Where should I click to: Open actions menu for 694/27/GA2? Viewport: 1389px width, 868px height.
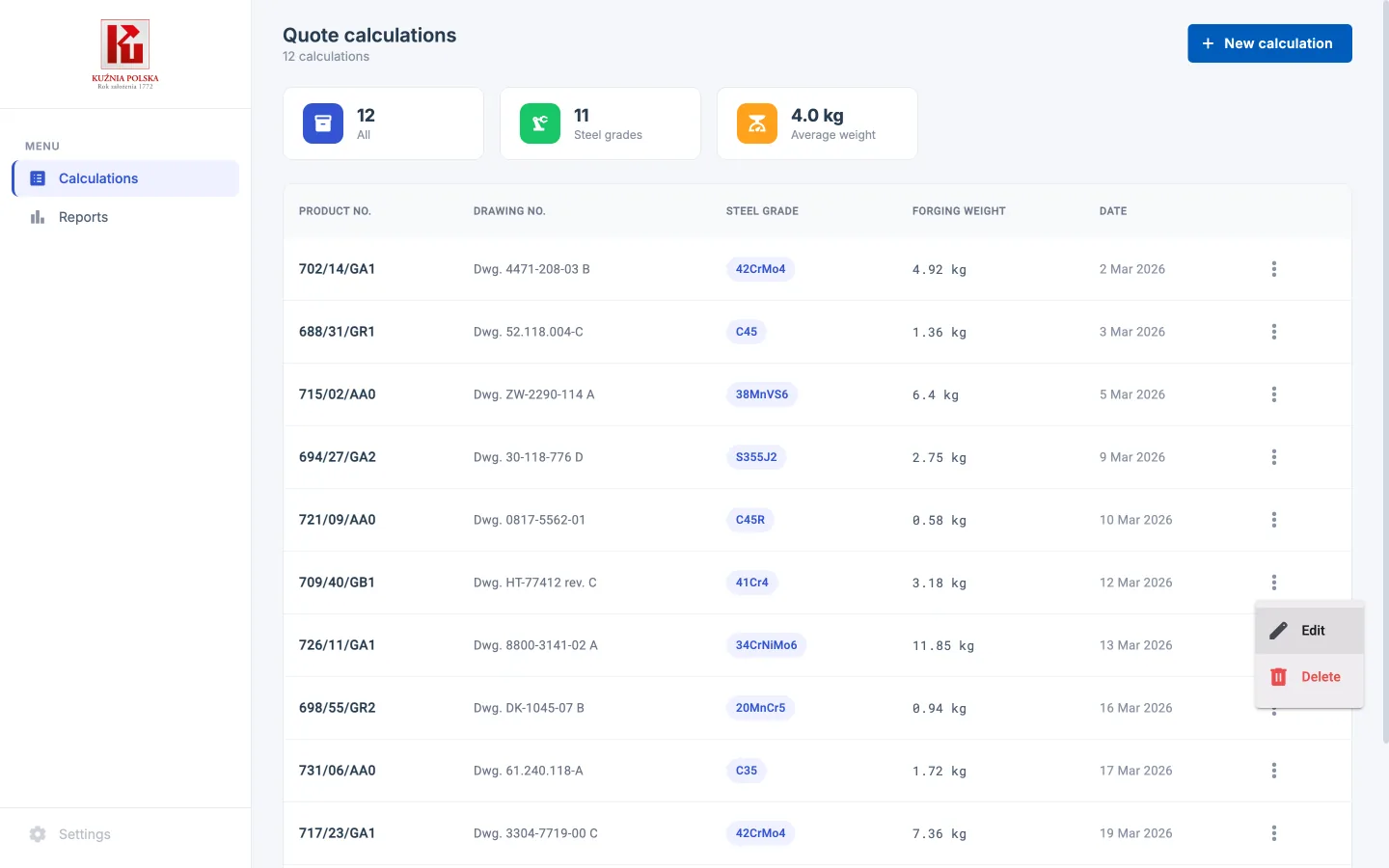point(1274,457)
